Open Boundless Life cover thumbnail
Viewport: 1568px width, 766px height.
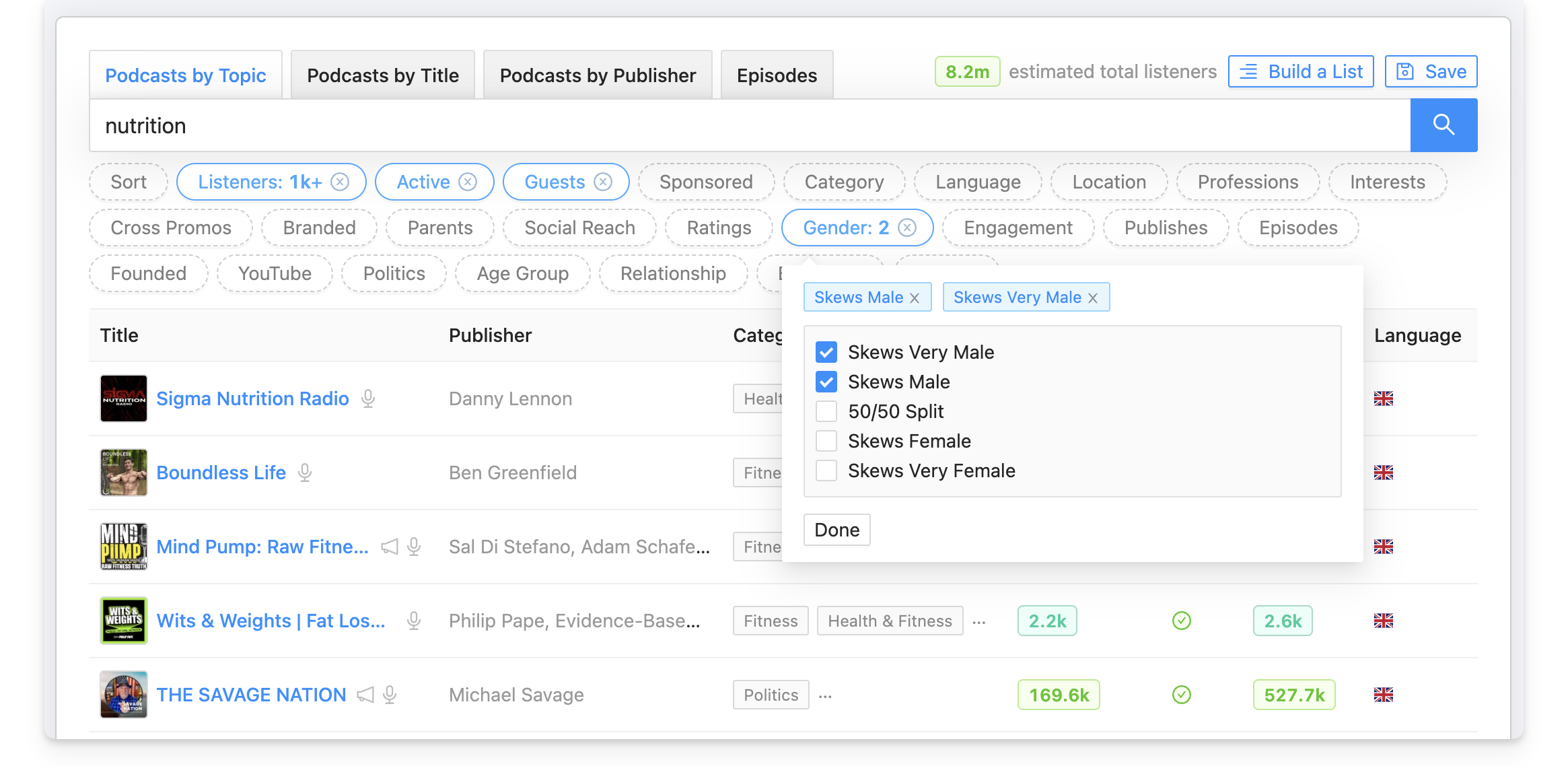pos(124,473)
